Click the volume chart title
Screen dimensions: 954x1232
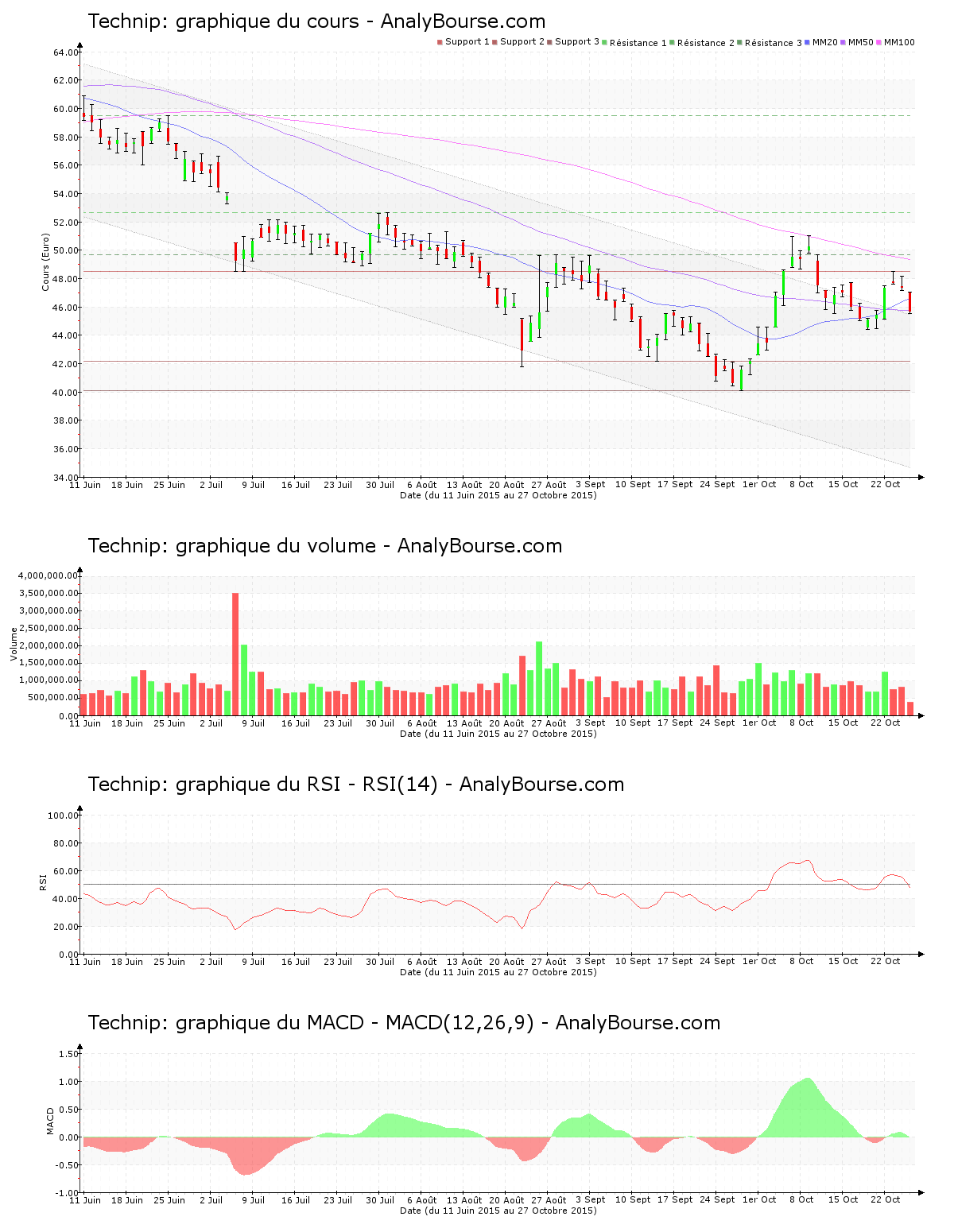click(x=324, y=546)
